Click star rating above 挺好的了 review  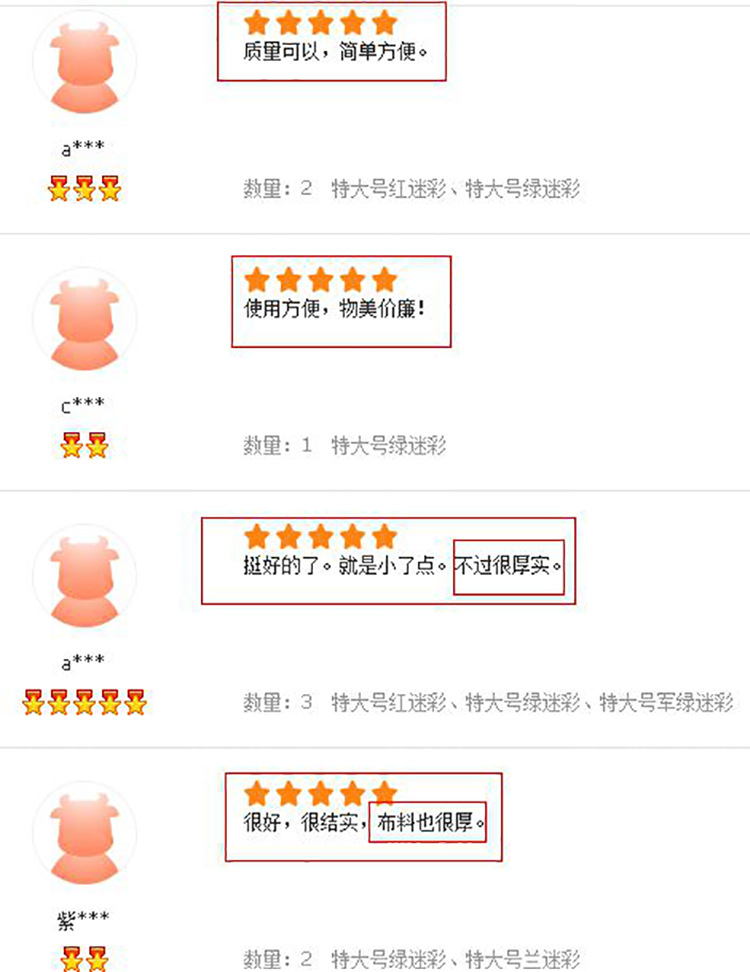coord(320,537)
